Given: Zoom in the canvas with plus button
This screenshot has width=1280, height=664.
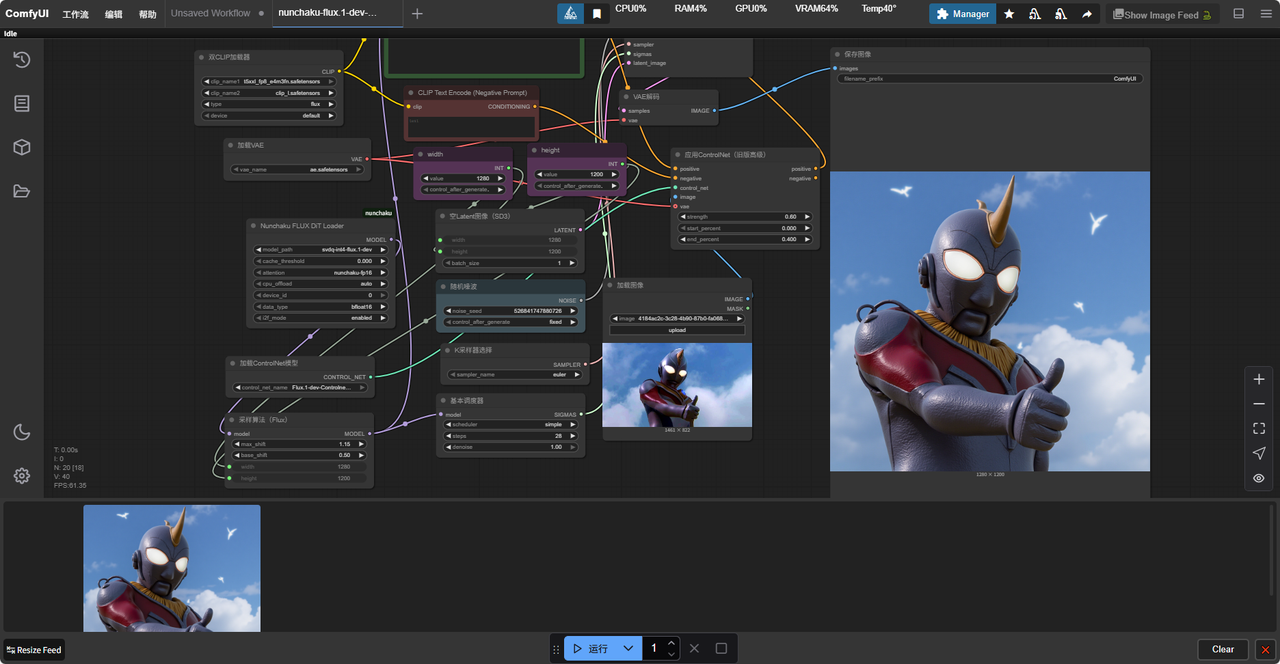Looking at the screenshot, I should [x=1259, y=379].
